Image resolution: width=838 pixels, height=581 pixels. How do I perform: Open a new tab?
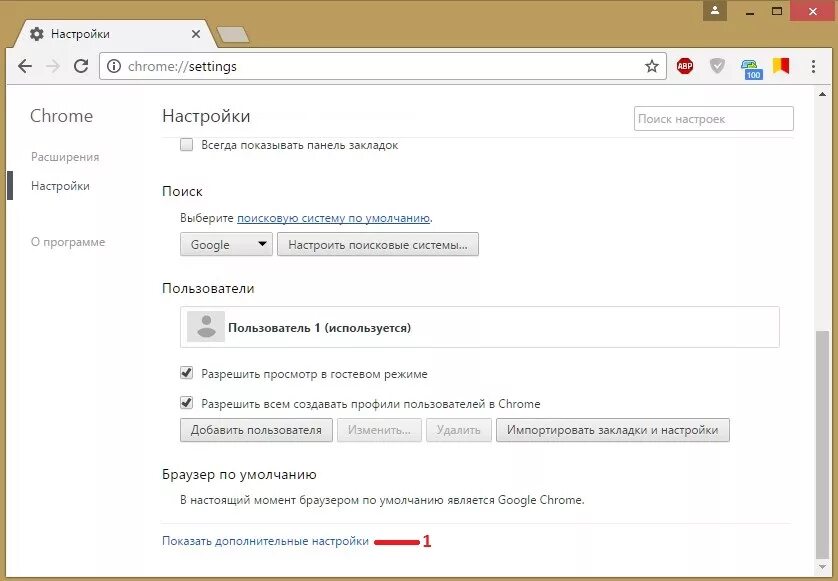pyautogui.click(x=232, y=35)
